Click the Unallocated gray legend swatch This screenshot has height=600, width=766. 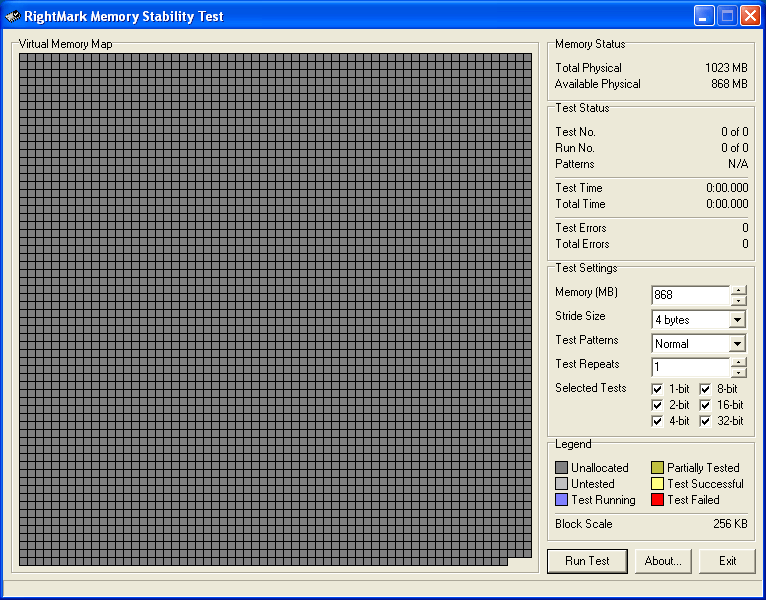[561, 468]
